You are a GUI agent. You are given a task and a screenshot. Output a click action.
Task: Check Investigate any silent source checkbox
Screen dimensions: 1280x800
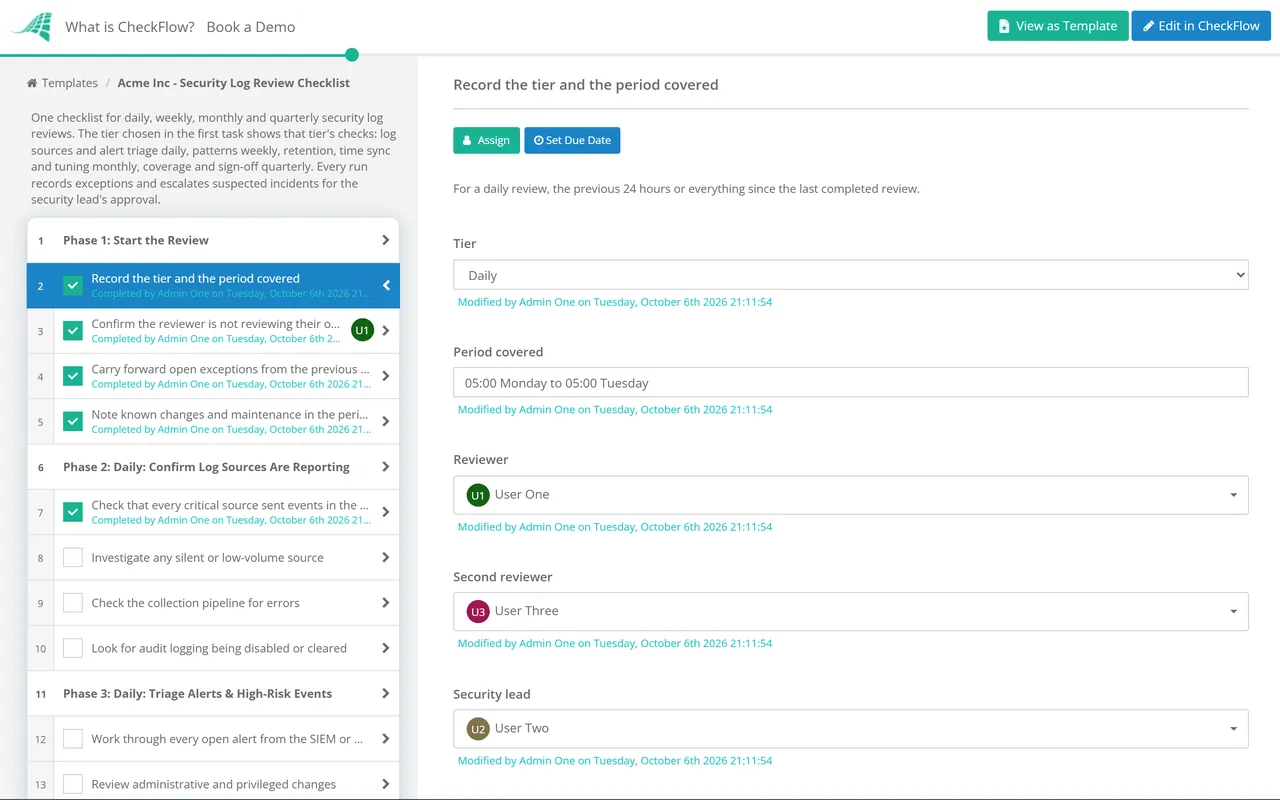click(x=73, y=557)
